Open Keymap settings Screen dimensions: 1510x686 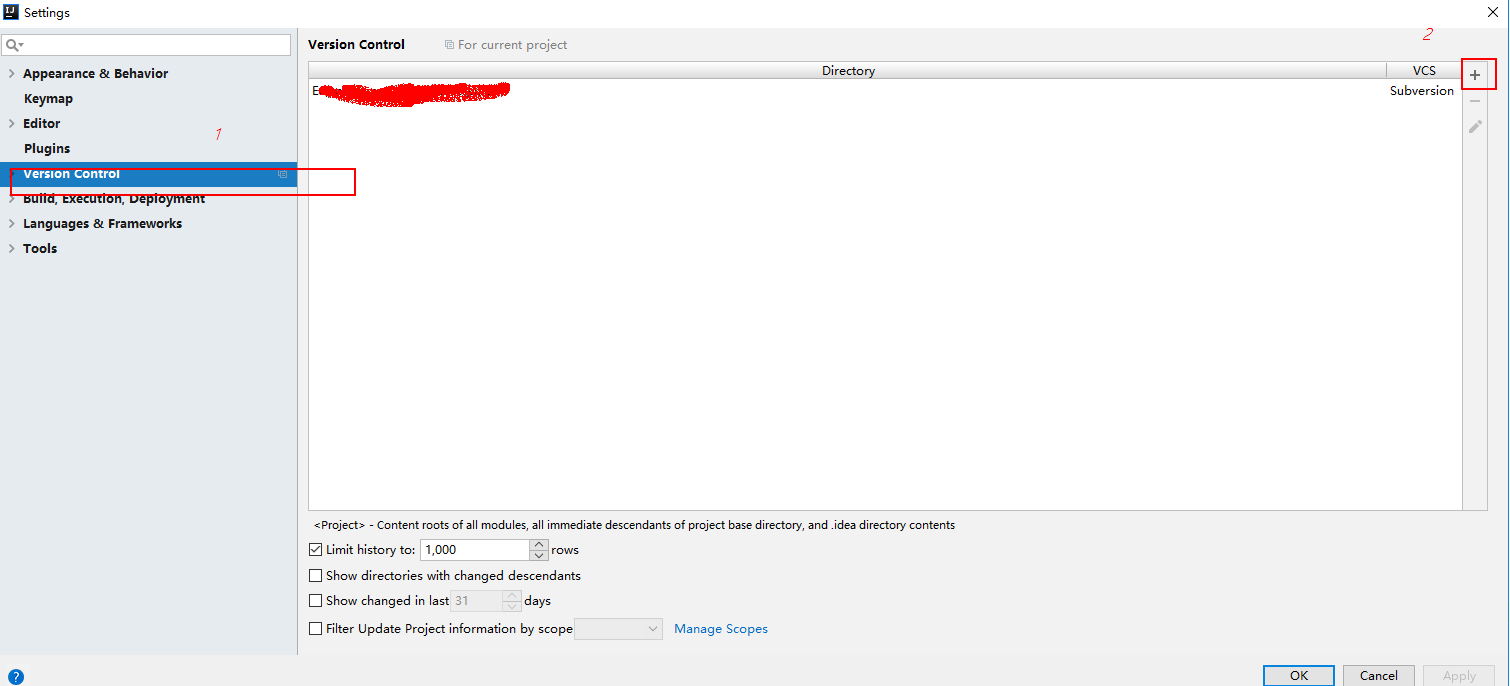coord(48,99)
